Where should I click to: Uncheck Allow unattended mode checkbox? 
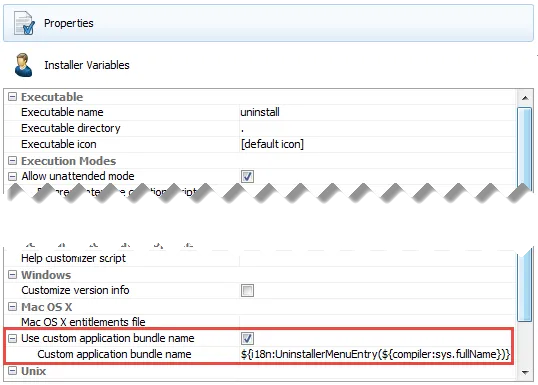click(x=247, y=176)
